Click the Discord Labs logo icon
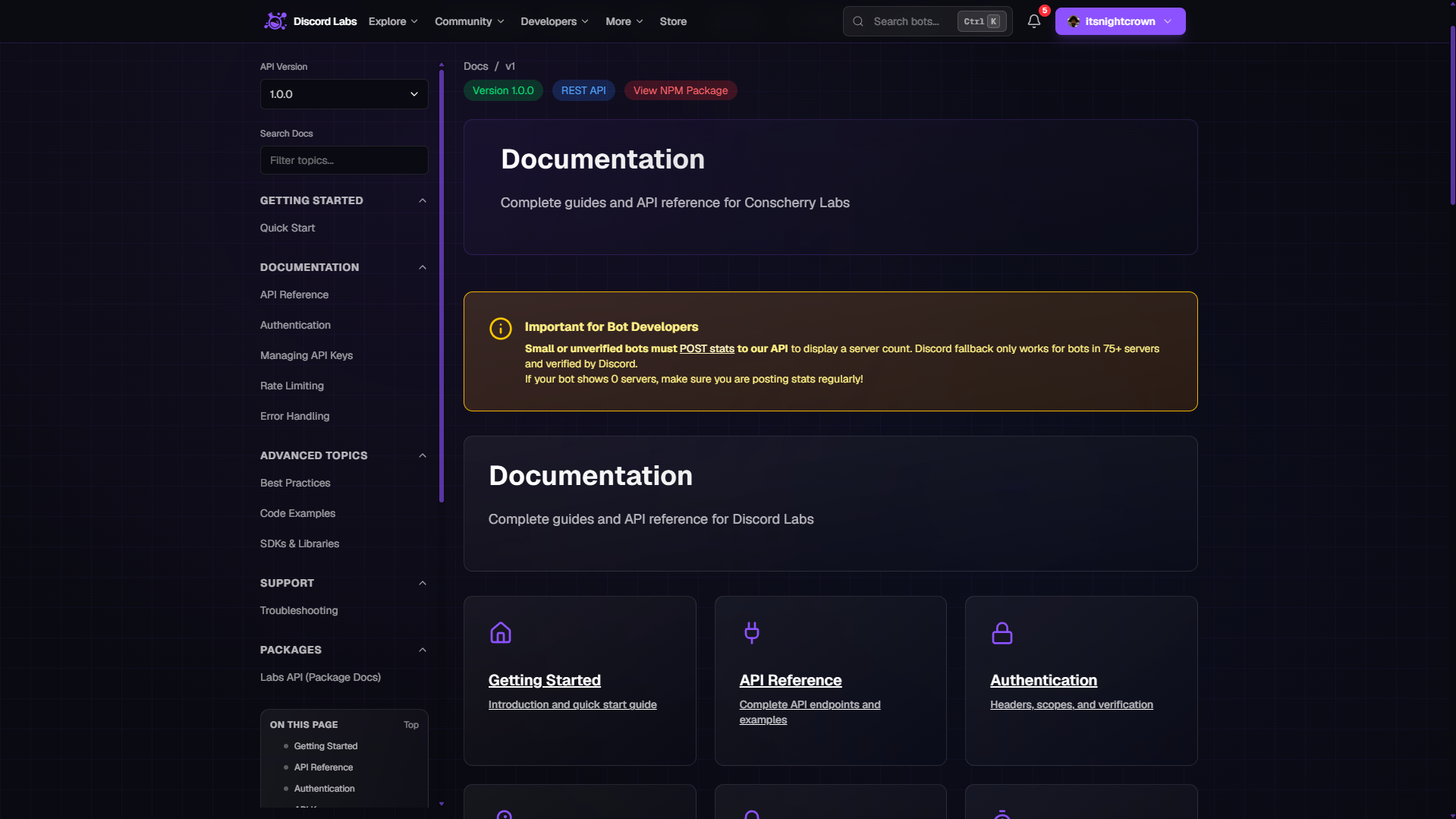The image size is (1456, 819). [275, 21]
